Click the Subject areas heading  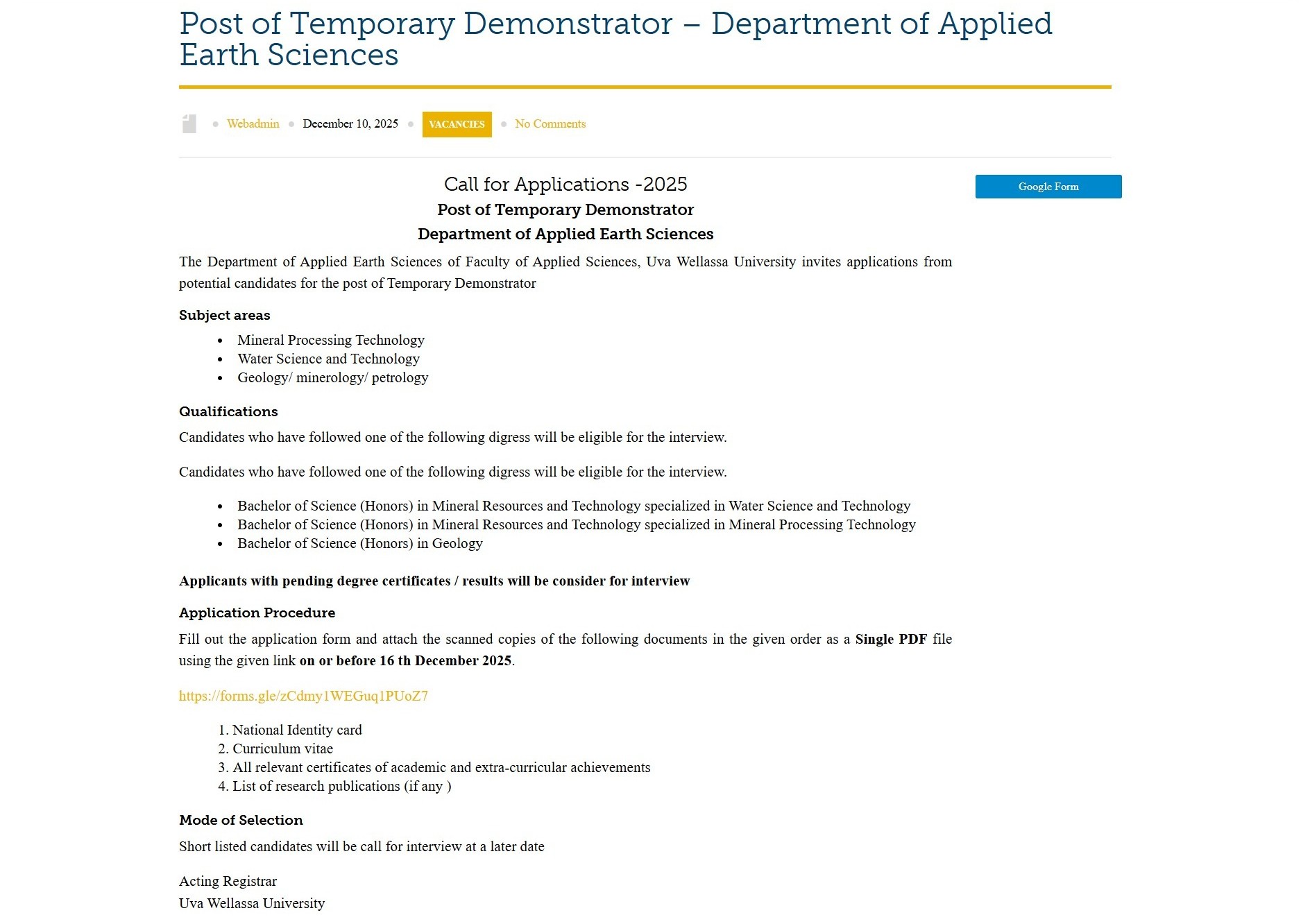point(224,315)
